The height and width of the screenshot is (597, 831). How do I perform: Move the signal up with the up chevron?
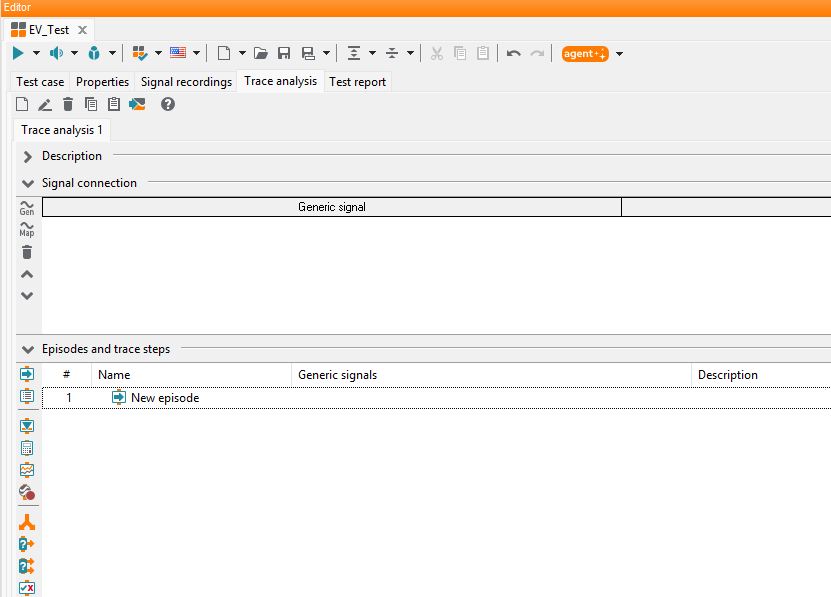27,274
